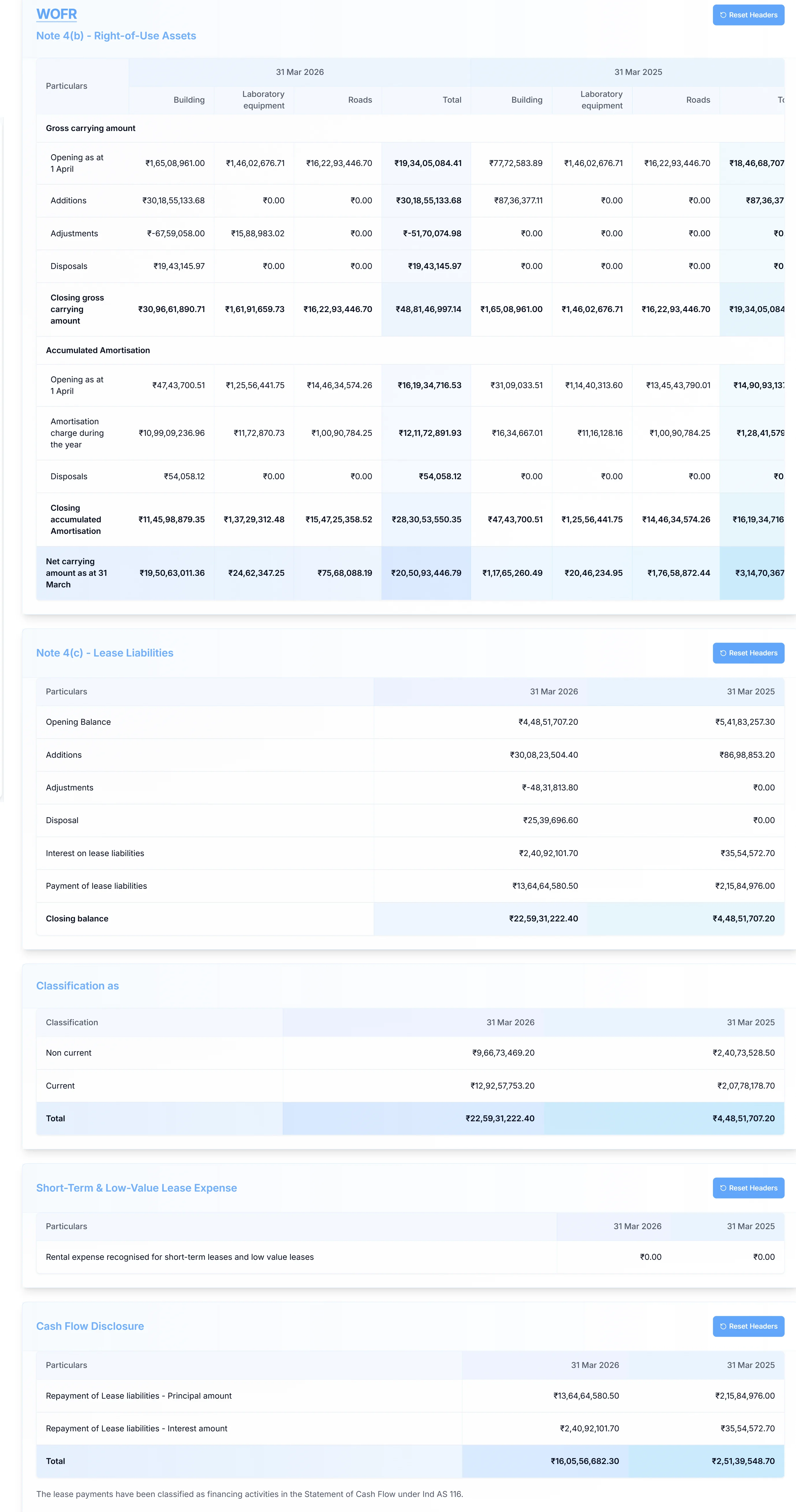Viewport: 796px width, 1512px height.
Task: Click the Gross carrying amount section row
Action: (x=410, y=128)
